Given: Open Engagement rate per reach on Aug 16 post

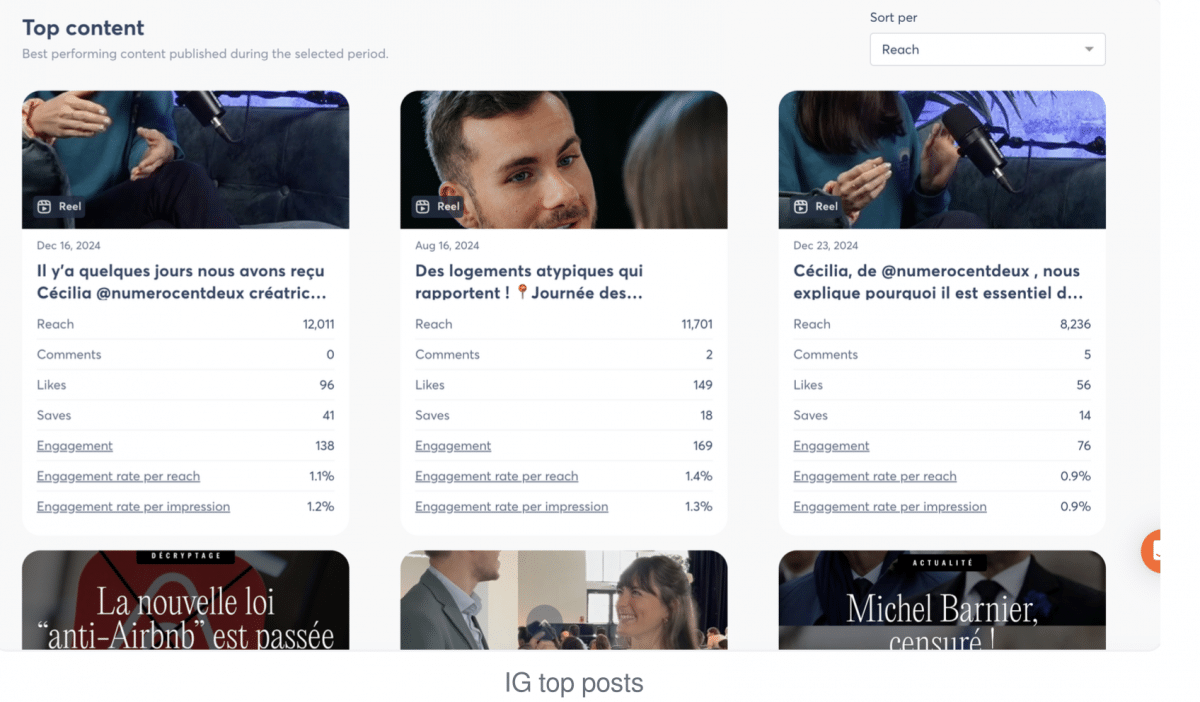Looking at the screenshot, I should 496,476.
